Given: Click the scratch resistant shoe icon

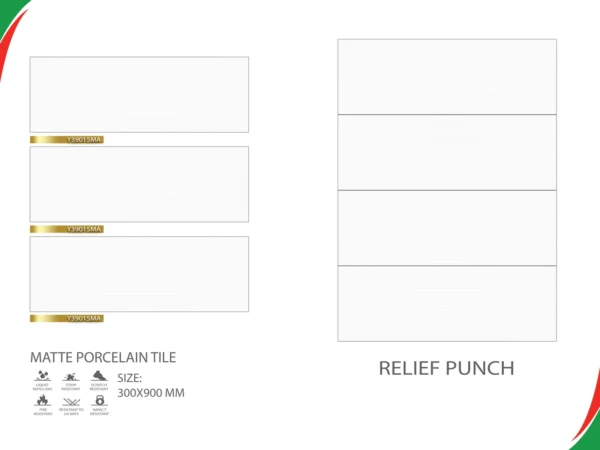Looking at the screenshot, I should click(99, 375).
